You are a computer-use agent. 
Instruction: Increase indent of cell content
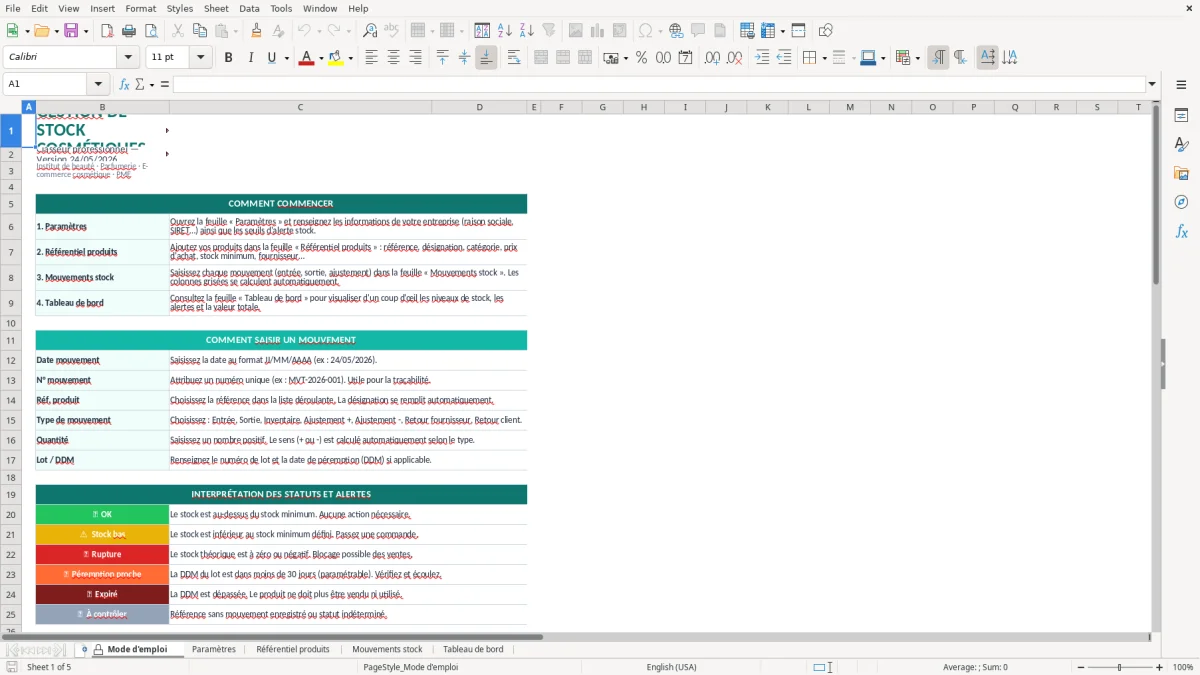[762, 58]
